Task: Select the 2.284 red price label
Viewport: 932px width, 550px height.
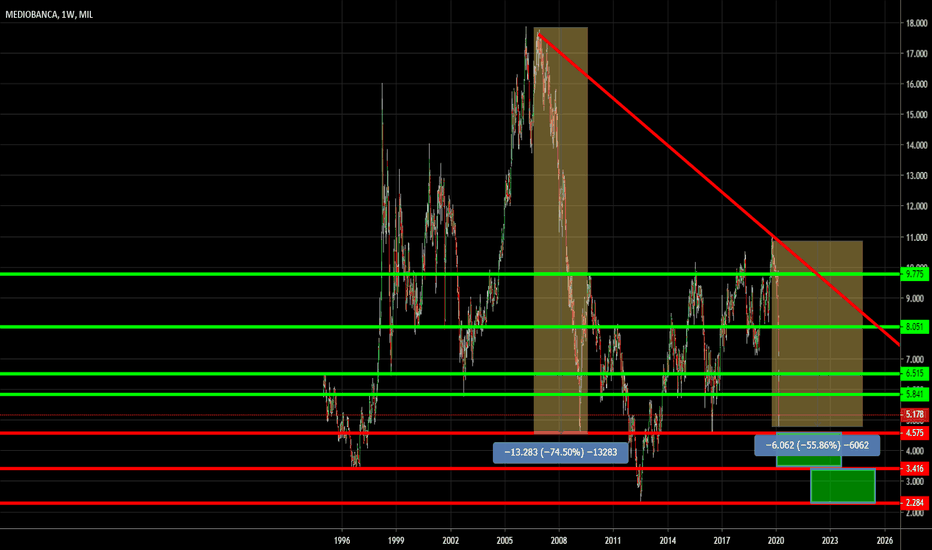Action: 915,503
